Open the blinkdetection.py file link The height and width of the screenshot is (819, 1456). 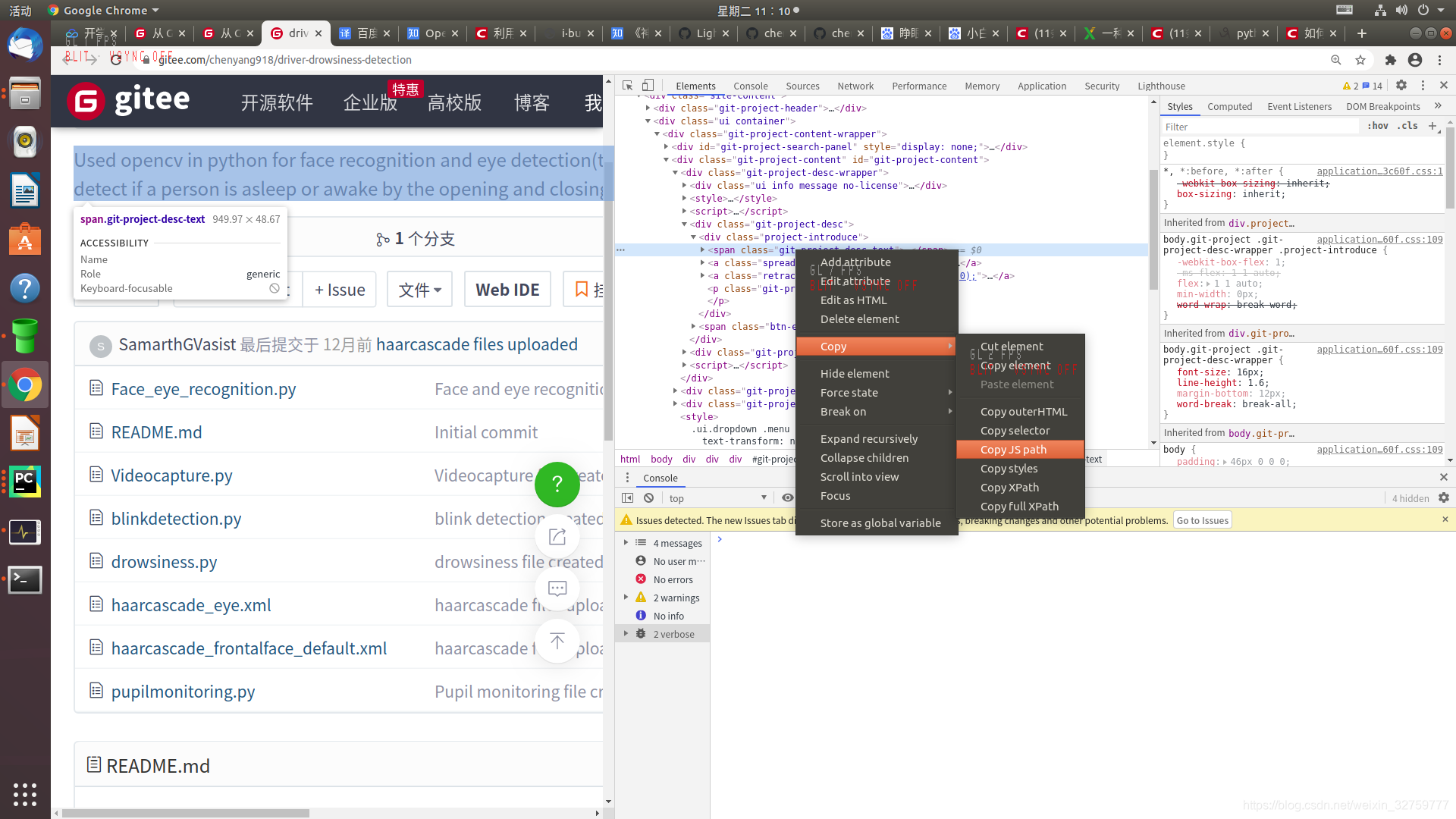pos(176,519)
